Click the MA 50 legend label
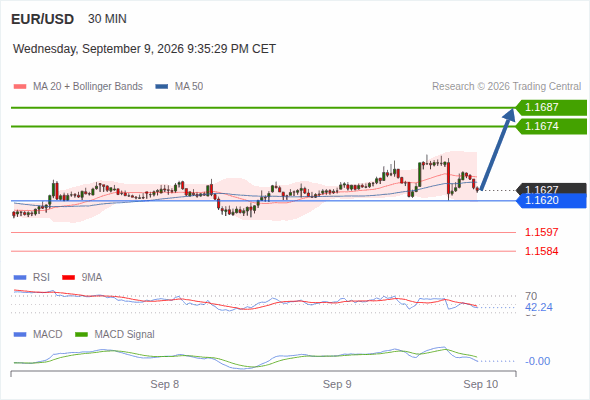The width and height of the screenshot is (590, 400). [x=189, y=87]
